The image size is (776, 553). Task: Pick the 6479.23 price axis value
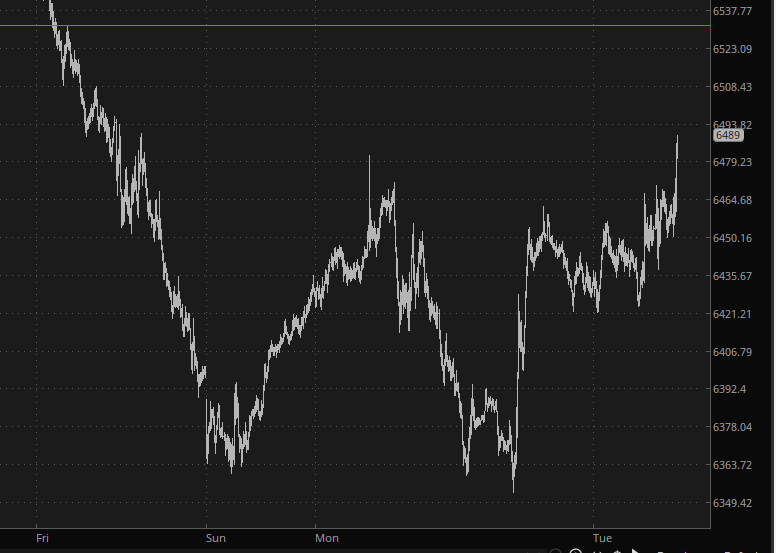pyautogui.click(x=732, y=162)
